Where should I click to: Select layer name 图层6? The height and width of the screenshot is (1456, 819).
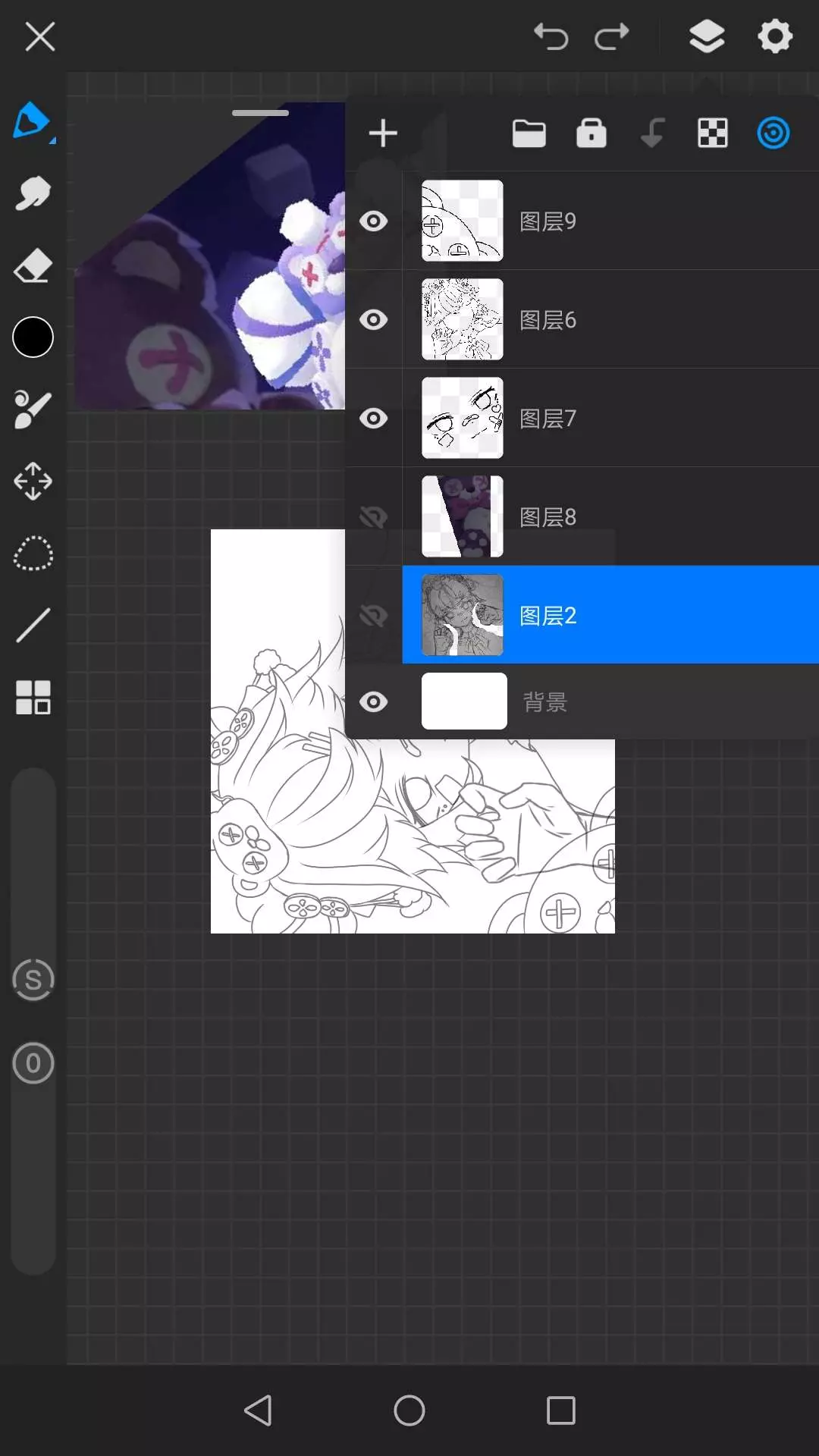(x=548, y=320)
